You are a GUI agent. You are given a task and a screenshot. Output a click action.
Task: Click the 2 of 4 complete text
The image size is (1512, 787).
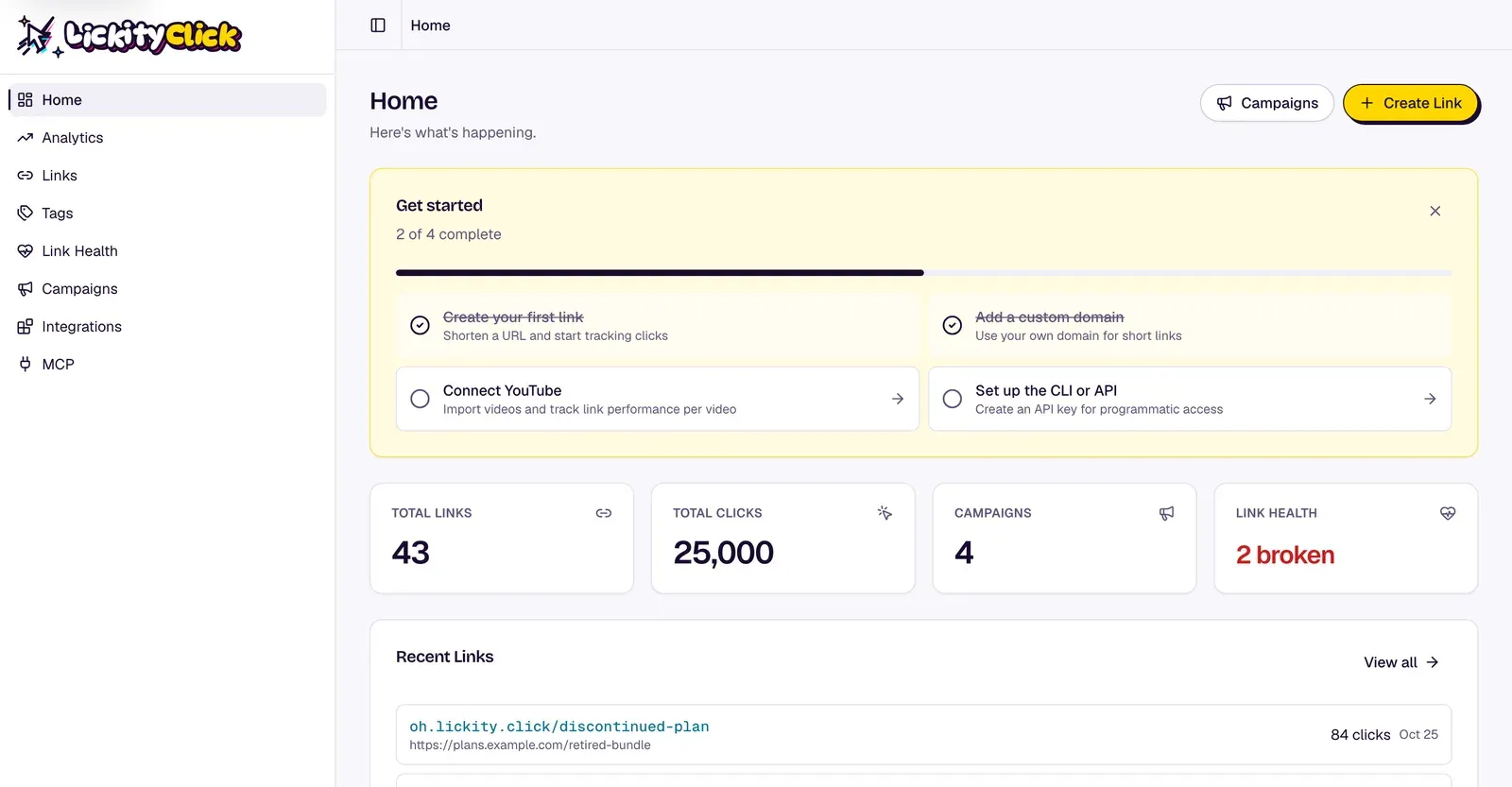[x=449, y=234]
